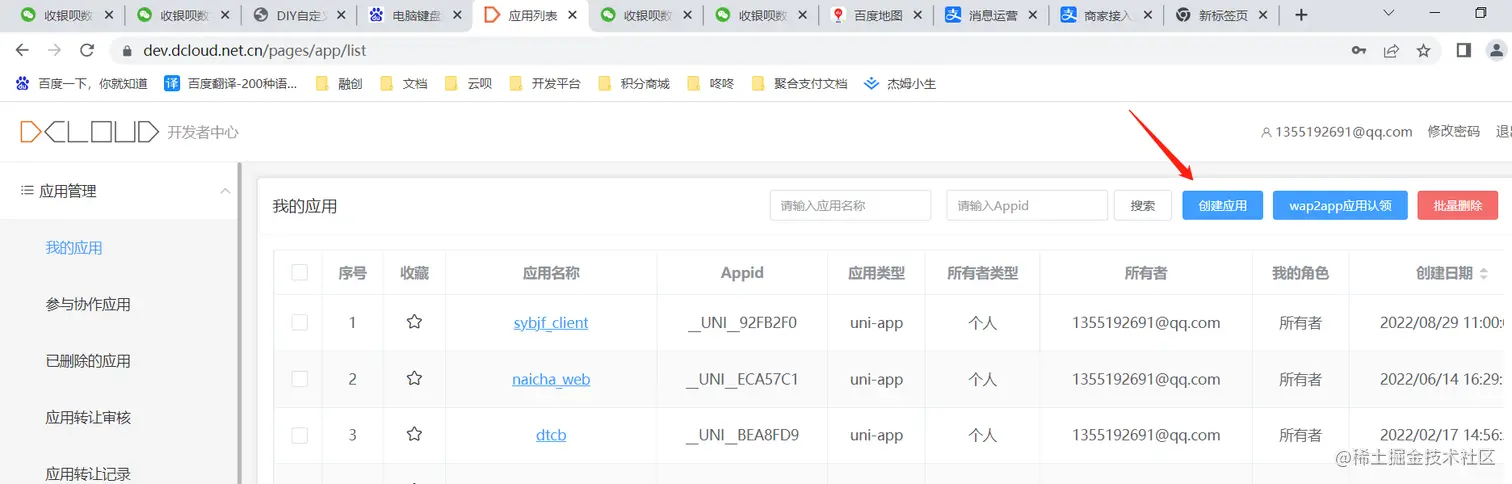Click the browser back arrow

click(x=22, y=50)
